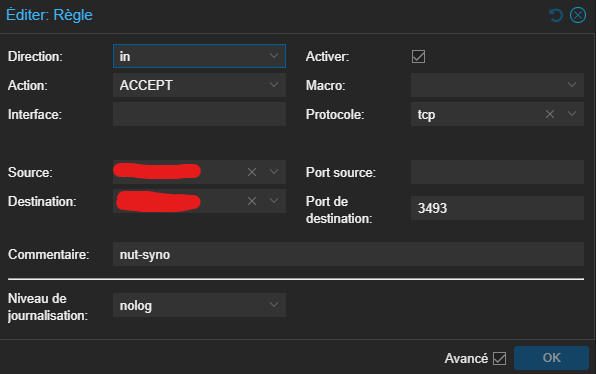This screenshot has height=374, width=596.
Task: Open the Destination dropdown arrow
Action: (x=274, y=201)
